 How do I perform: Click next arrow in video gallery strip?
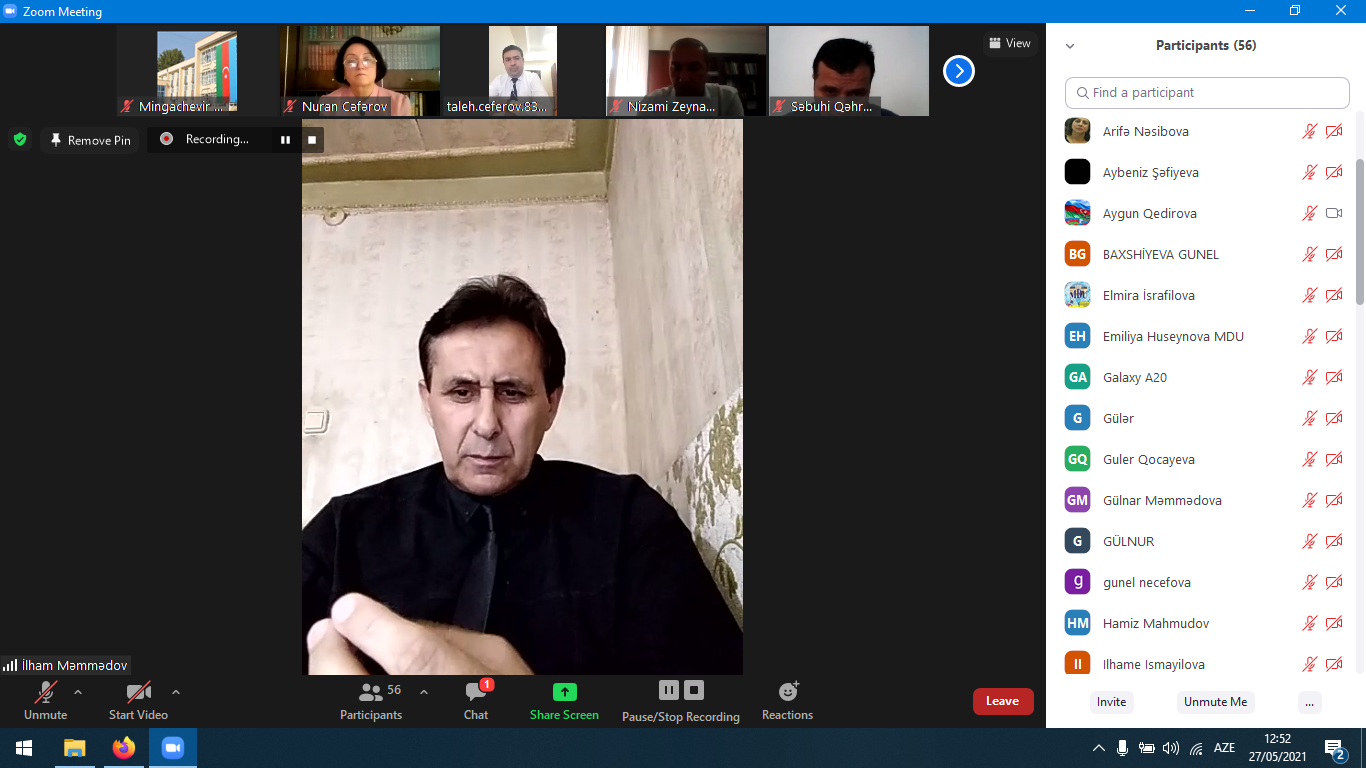pyautogui.click(x=958, y=71)
